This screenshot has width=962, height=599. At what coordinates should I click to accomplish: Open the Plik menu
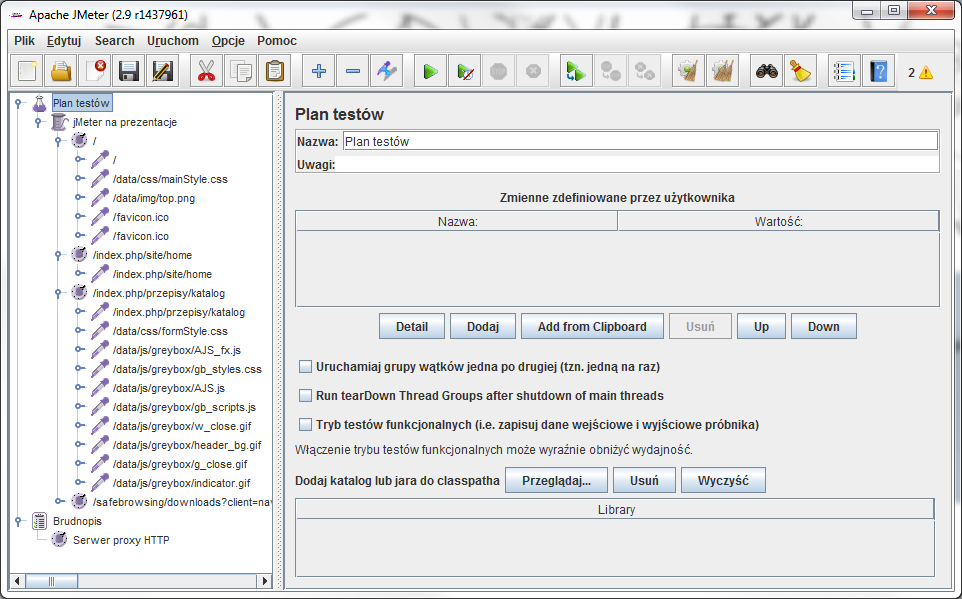25,41
